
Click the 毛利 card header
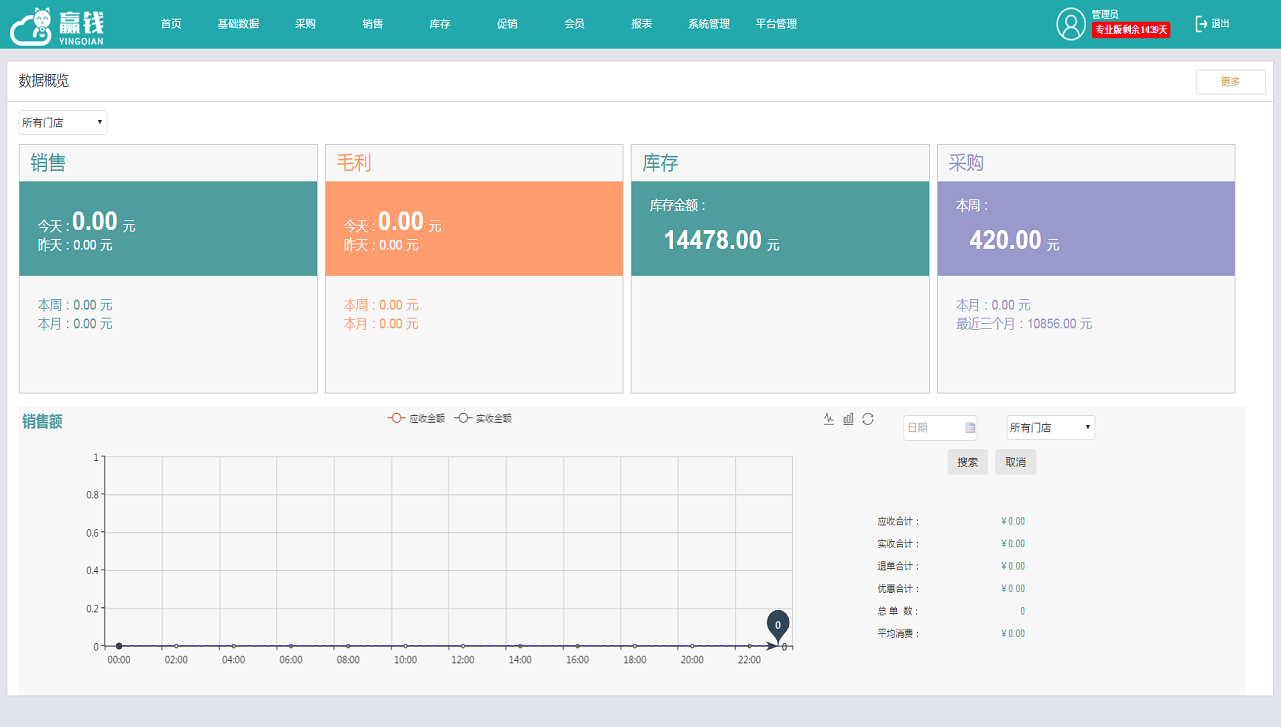point(474,163)
